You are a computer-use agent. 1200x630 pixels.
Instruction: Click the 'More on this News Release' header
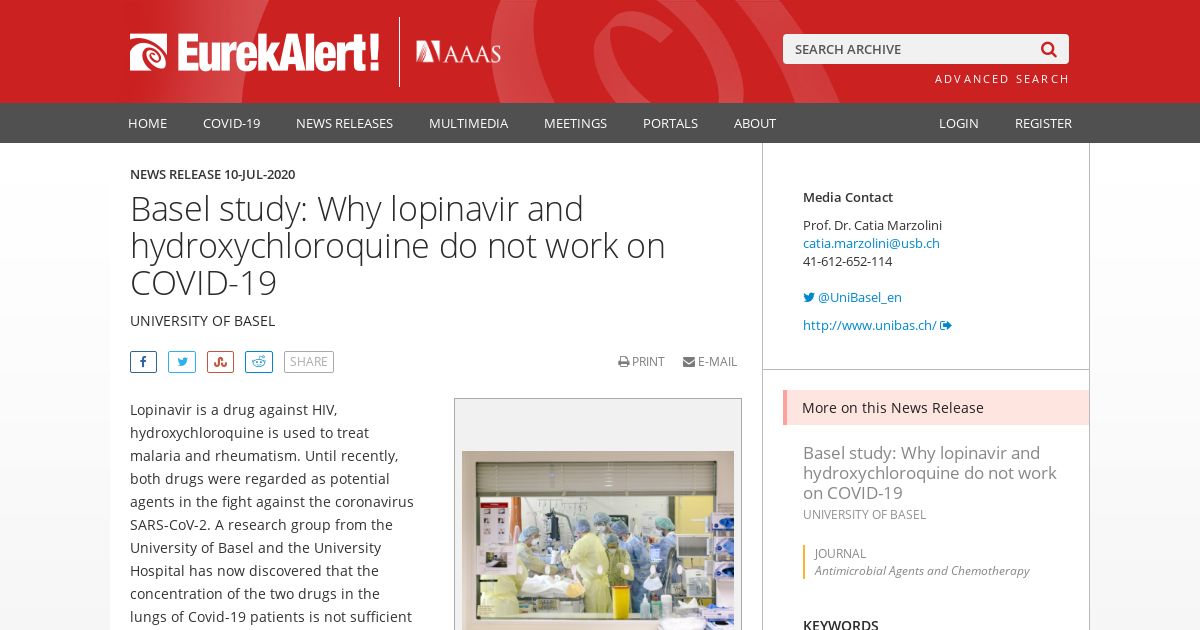tap(936, 407)
